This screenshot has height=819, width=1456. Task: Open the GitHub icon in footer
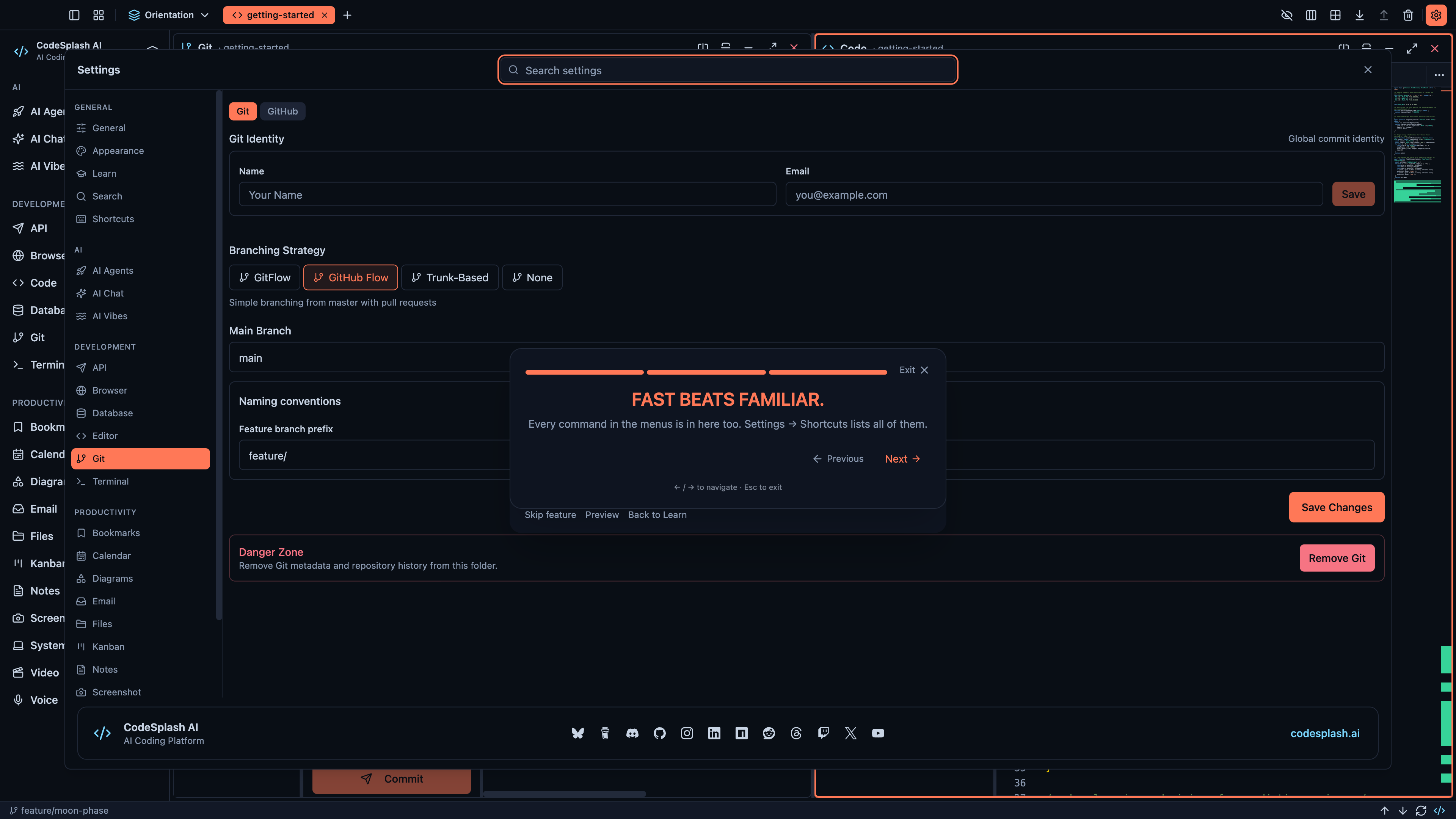coord(659,733)
